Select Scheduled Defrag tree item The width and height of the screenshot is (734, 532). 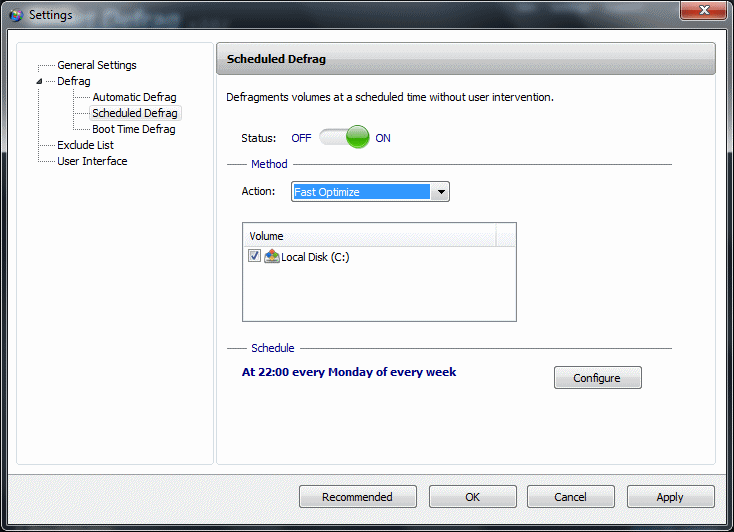[x=135, y=113]
